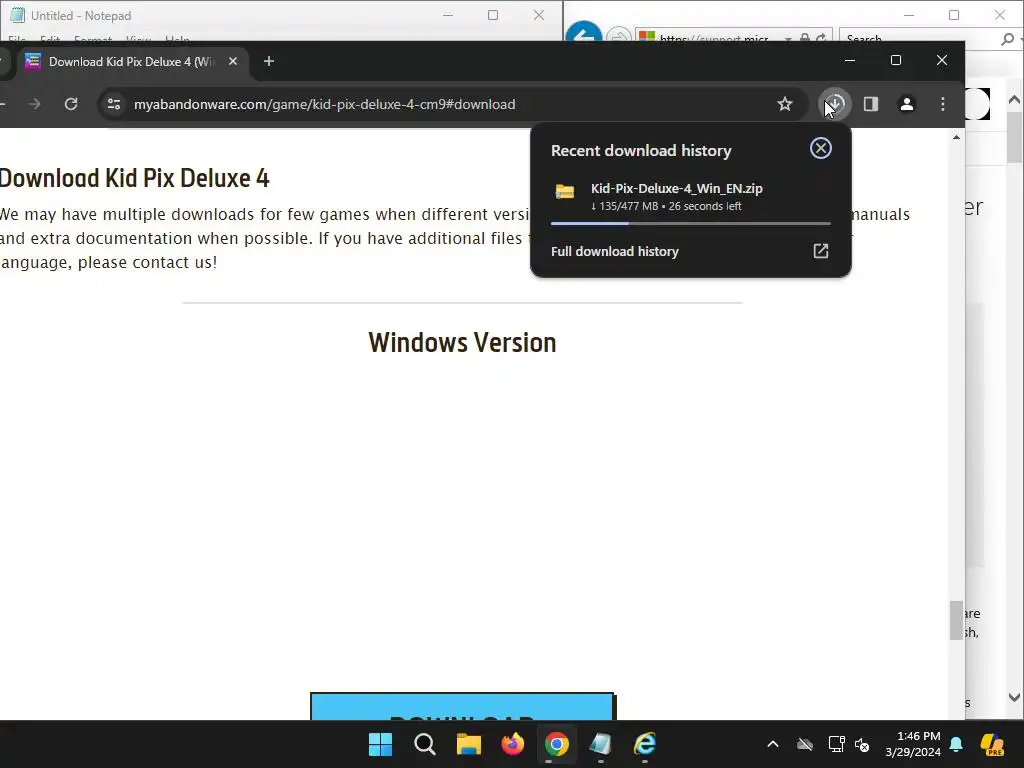This screenshot has height=768, width=1024.
Task: Click the Copilot preview icon in taskbar
Action: (993, 744)
